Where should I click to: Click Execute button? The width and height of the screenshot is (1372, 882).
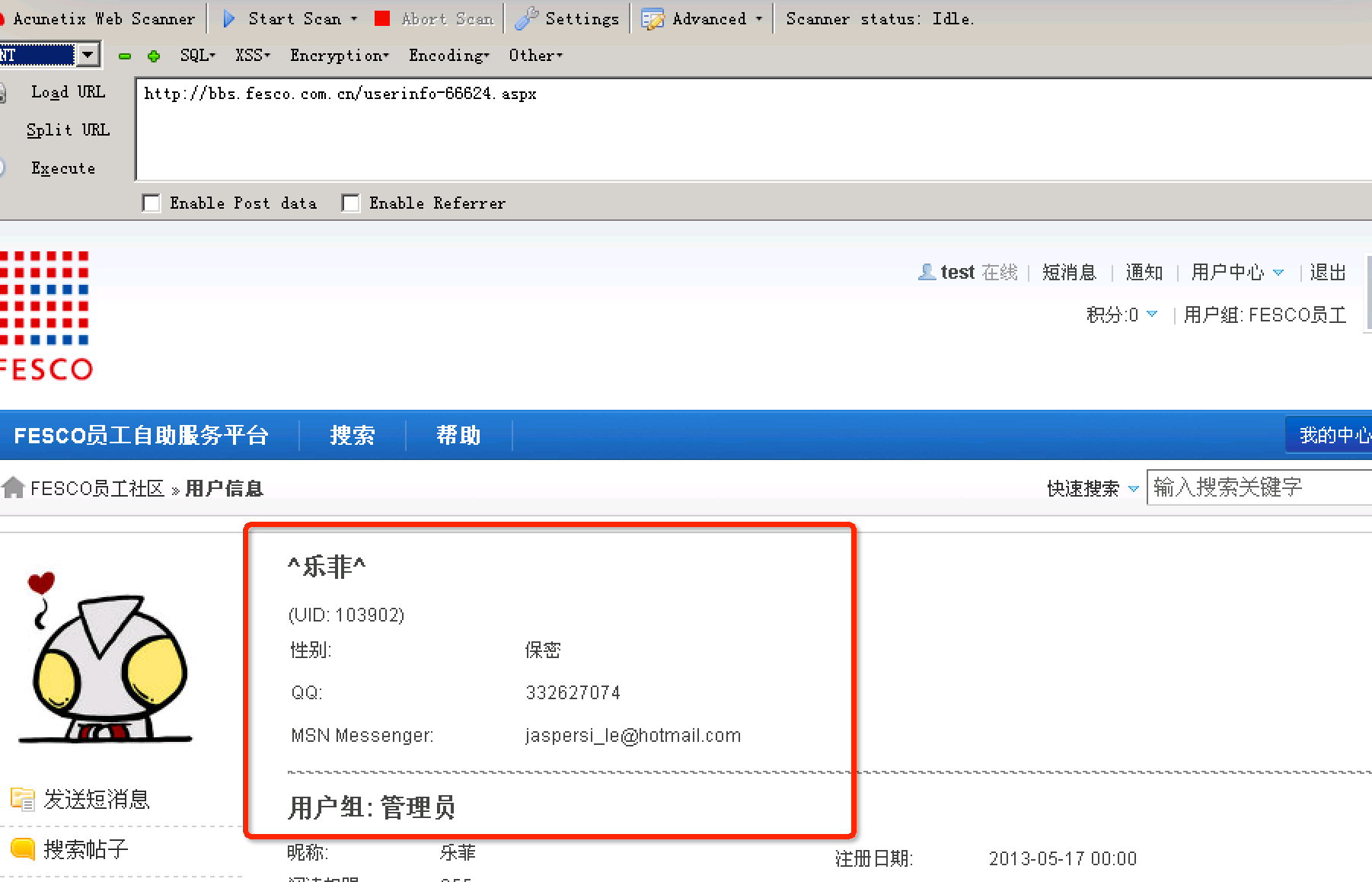tap(63, 168)
